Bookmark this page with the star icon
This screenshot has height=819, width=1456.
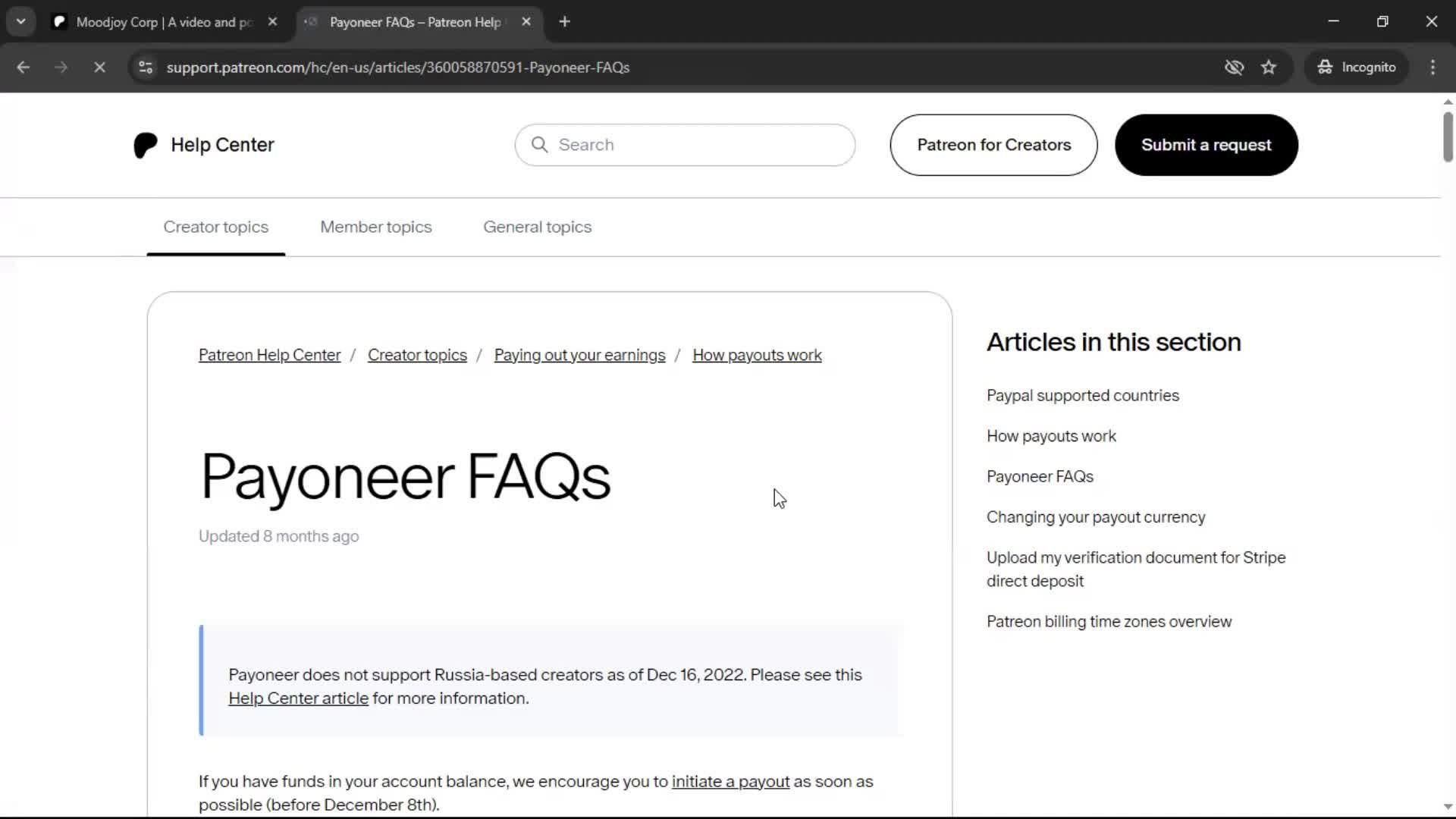1269,67
